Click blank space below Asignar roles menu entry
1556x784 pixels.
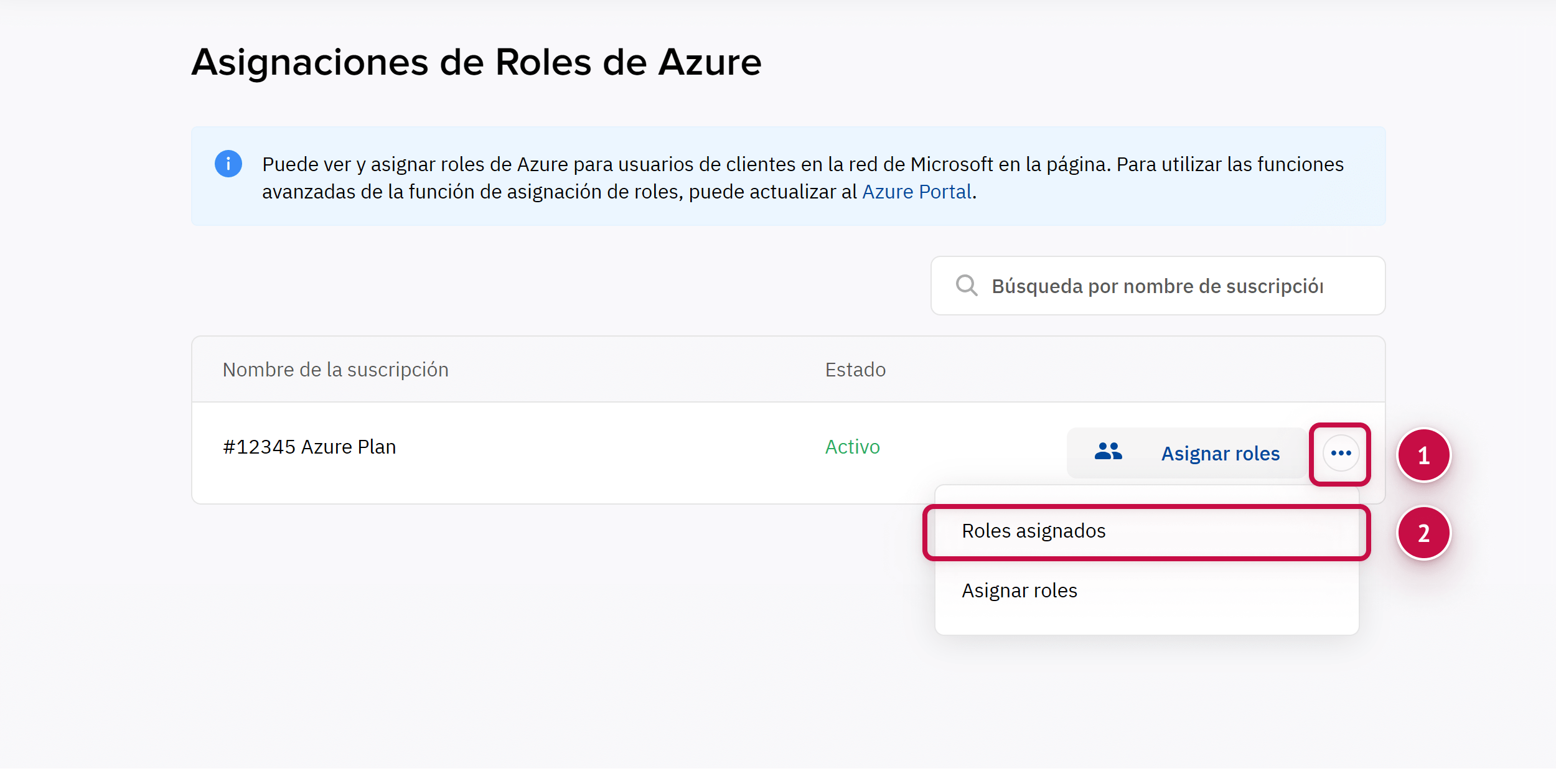pyautogui.click(x=1145, y=622)
